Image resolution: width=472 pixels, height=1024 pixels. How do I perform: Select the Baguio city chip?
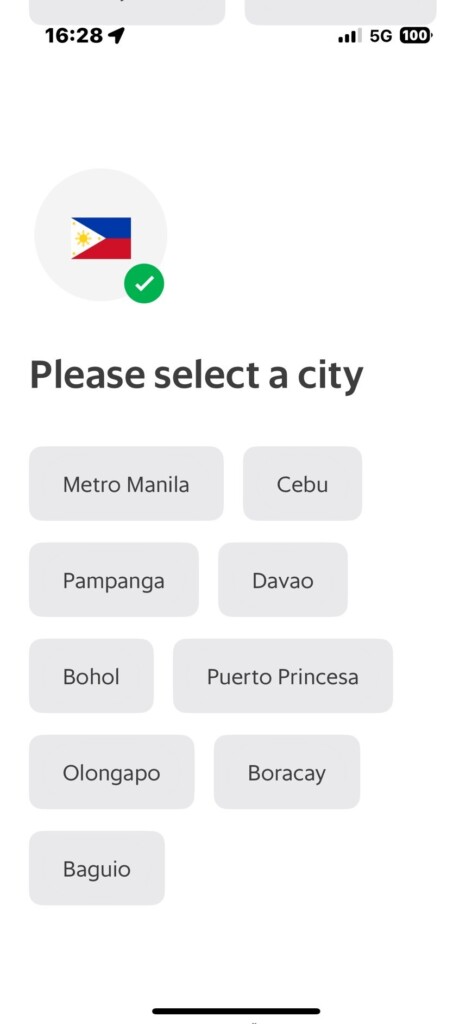tap(97, 867)
